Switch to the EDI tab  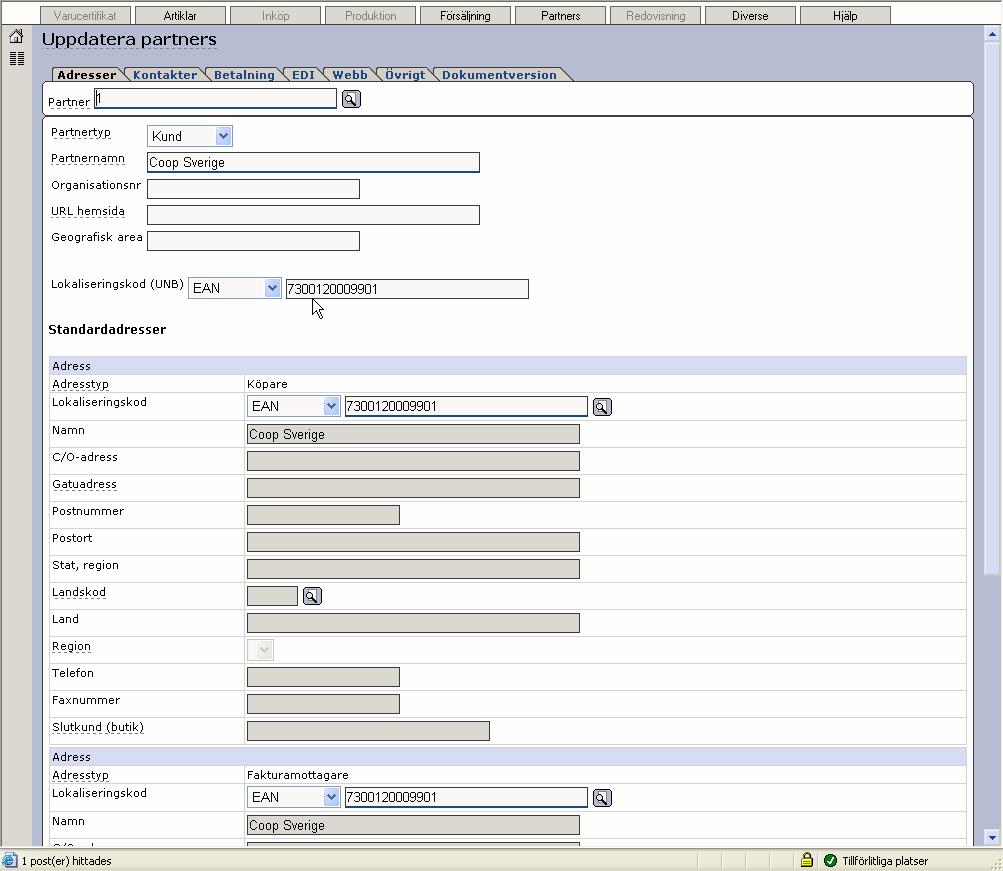(x=303, y=75)
